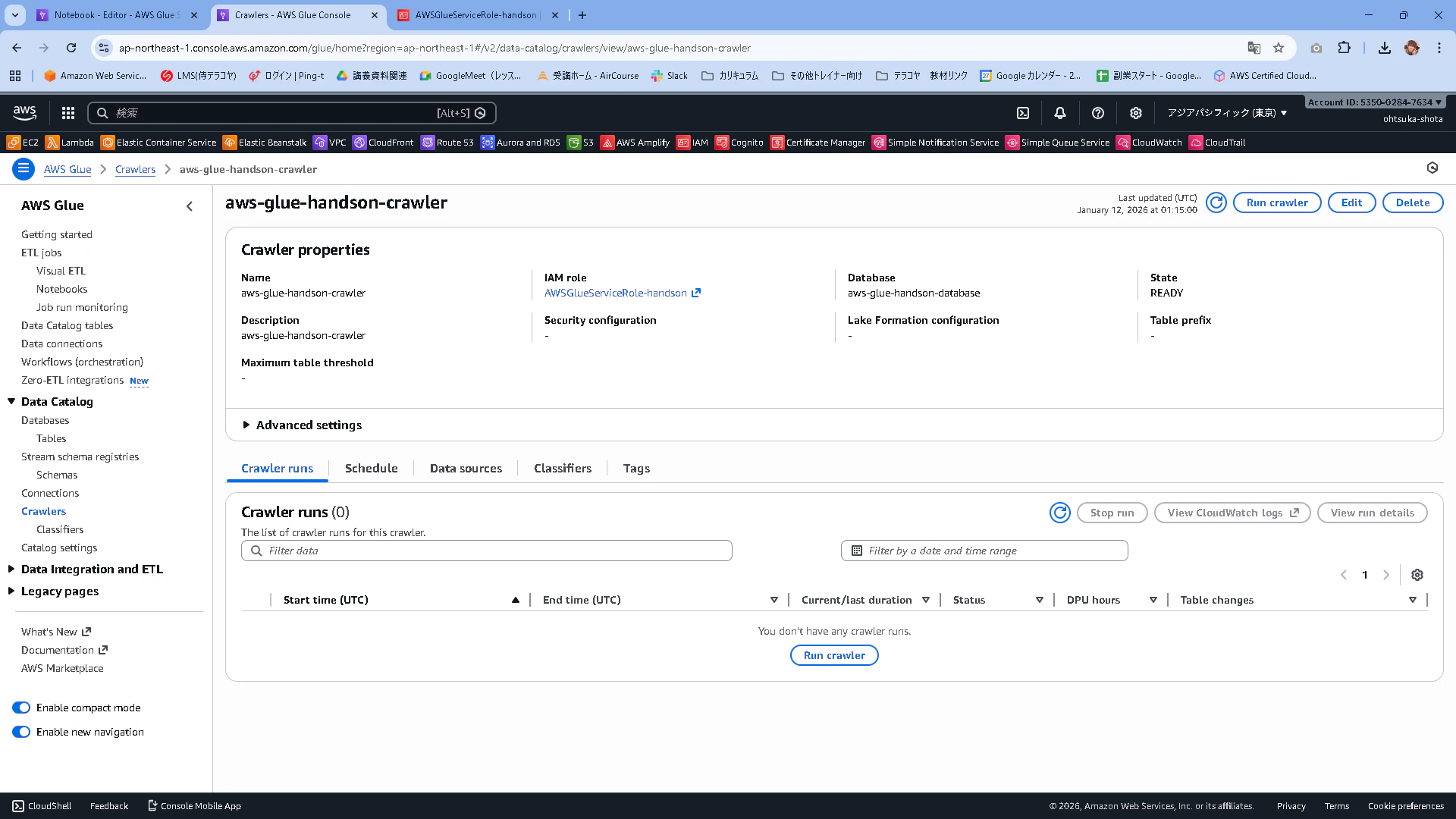Image resolution: width=1456 pixels, height=819 pixels.
Task: Open the AWSGlueServiceRole-handson IAM role link
Action: (615, 293)
